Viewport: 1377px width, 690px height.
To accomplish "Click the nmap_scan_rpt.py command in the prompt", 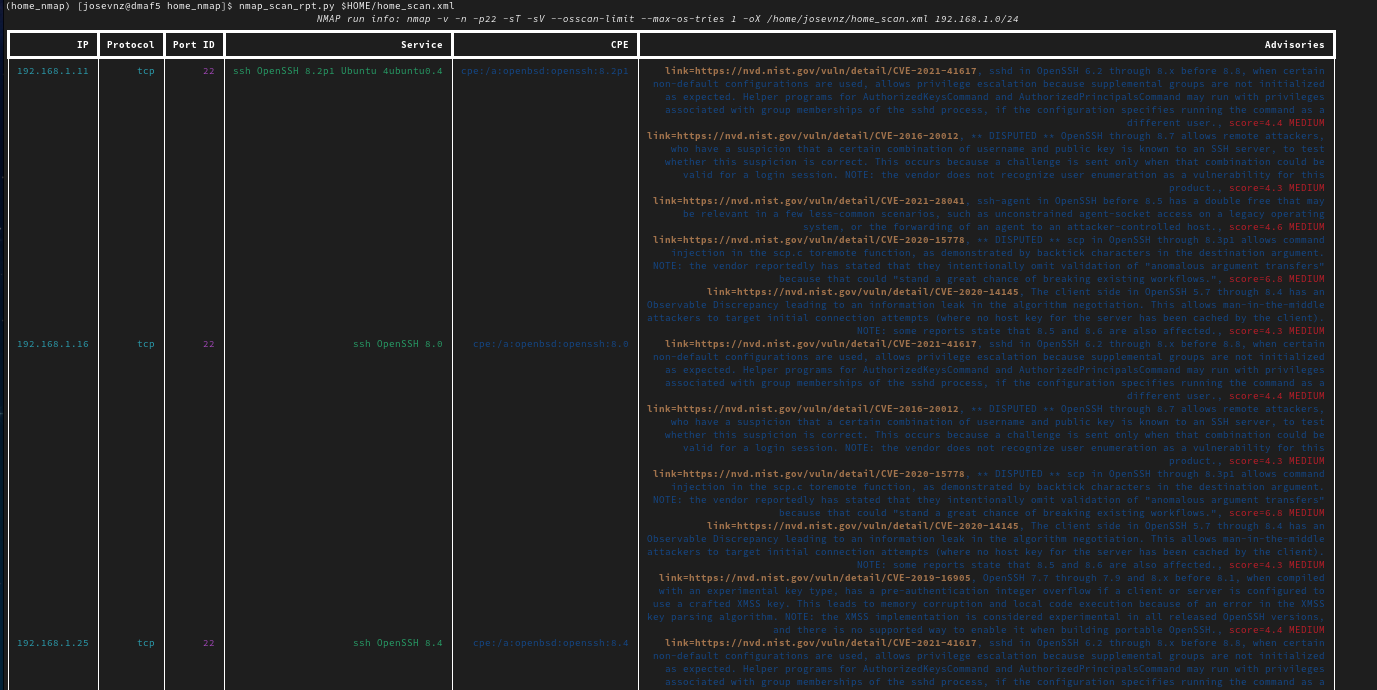I will (x=286, y=6).
